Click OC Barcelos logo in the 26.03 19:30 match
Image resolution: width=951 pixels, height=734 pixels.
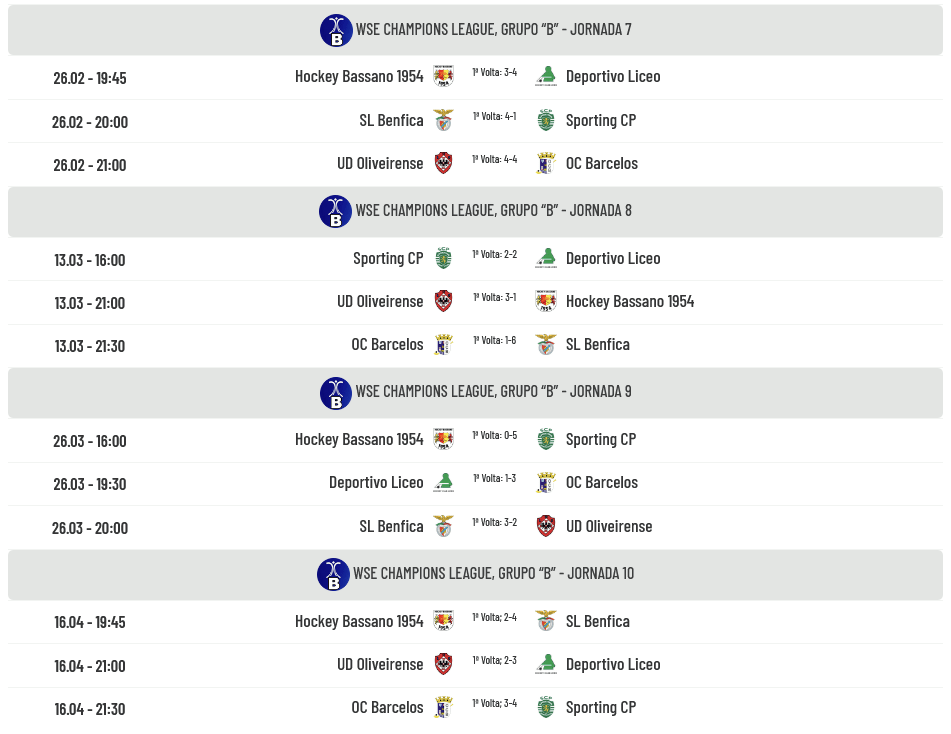coord(546,483)
